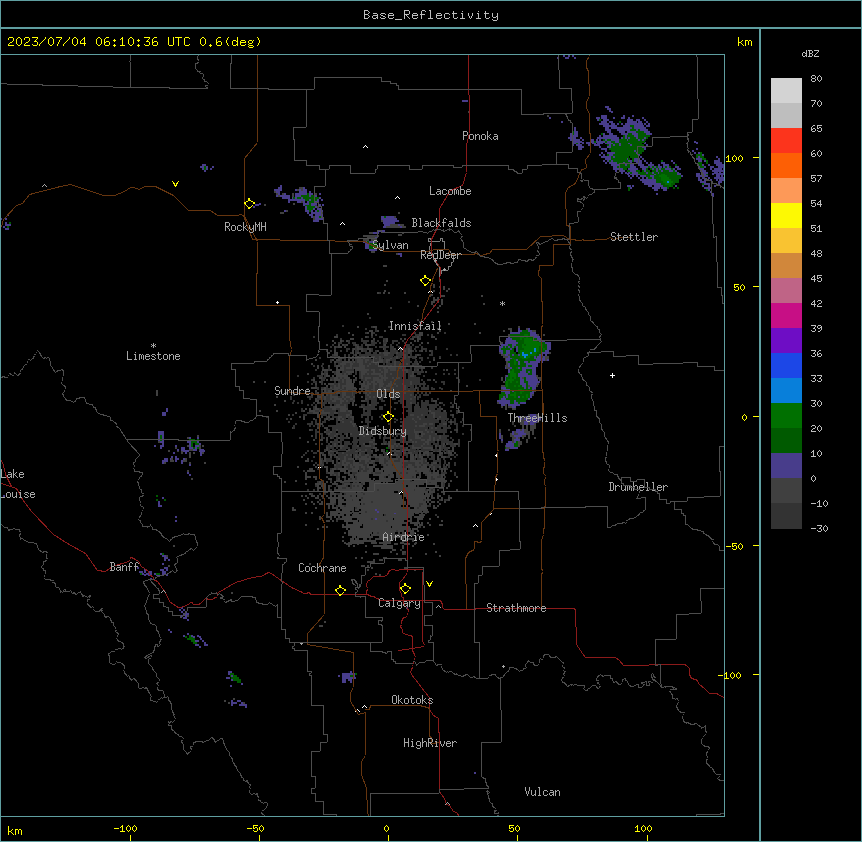Click the km unit label at bottom left

tap(14, 831)
